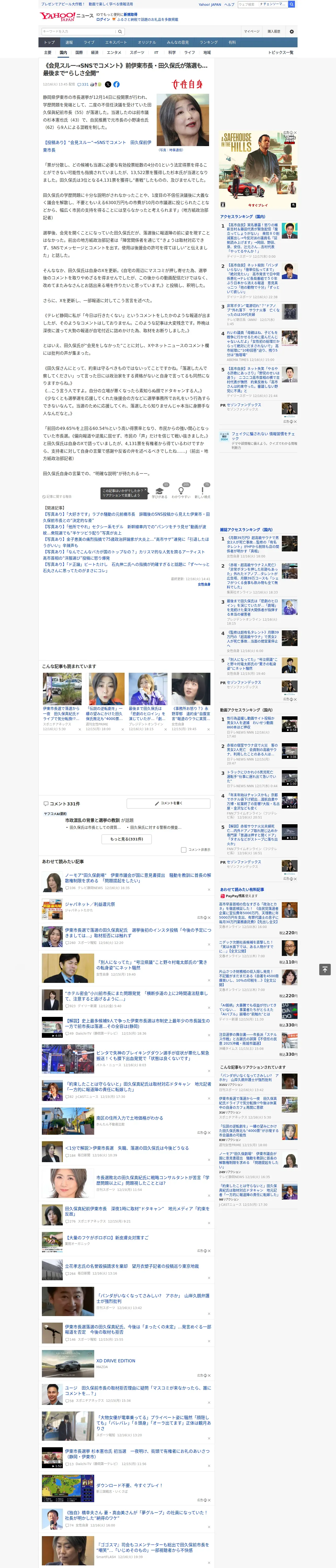This screenshot has height=1568, width=336.
Task: Open 「大好きです」ラブホ騒動 related article link
Action: [x=126, y=517]
